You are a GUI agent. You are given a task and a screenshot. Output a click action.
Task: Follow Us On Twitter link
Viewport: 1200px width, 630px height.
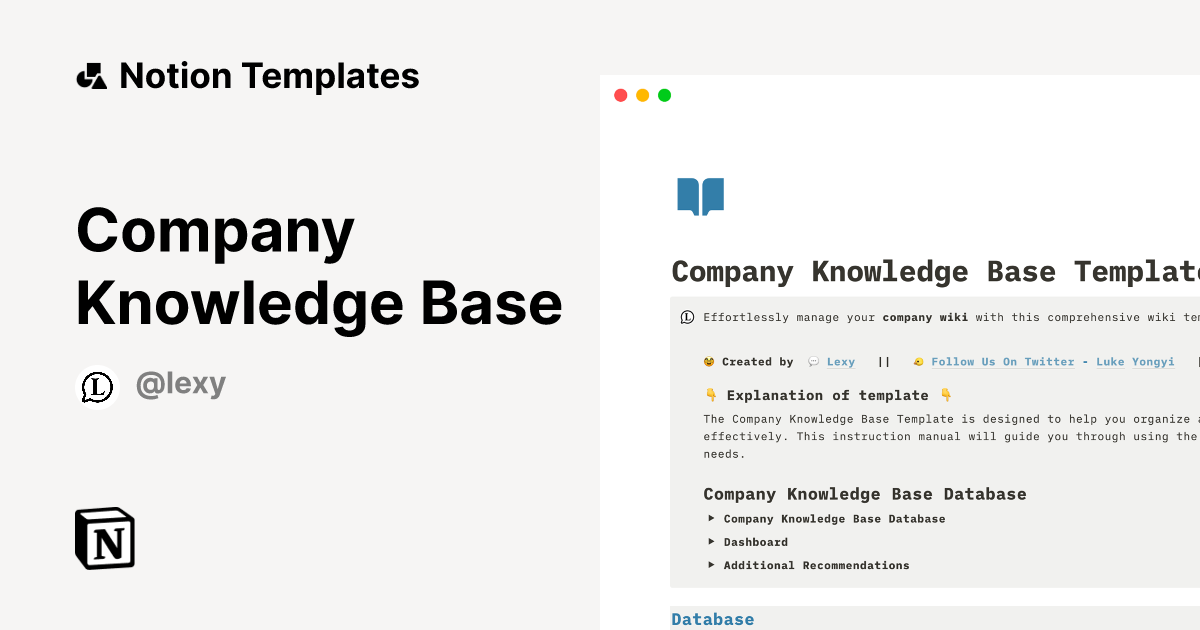click(x=1001, y=361)
